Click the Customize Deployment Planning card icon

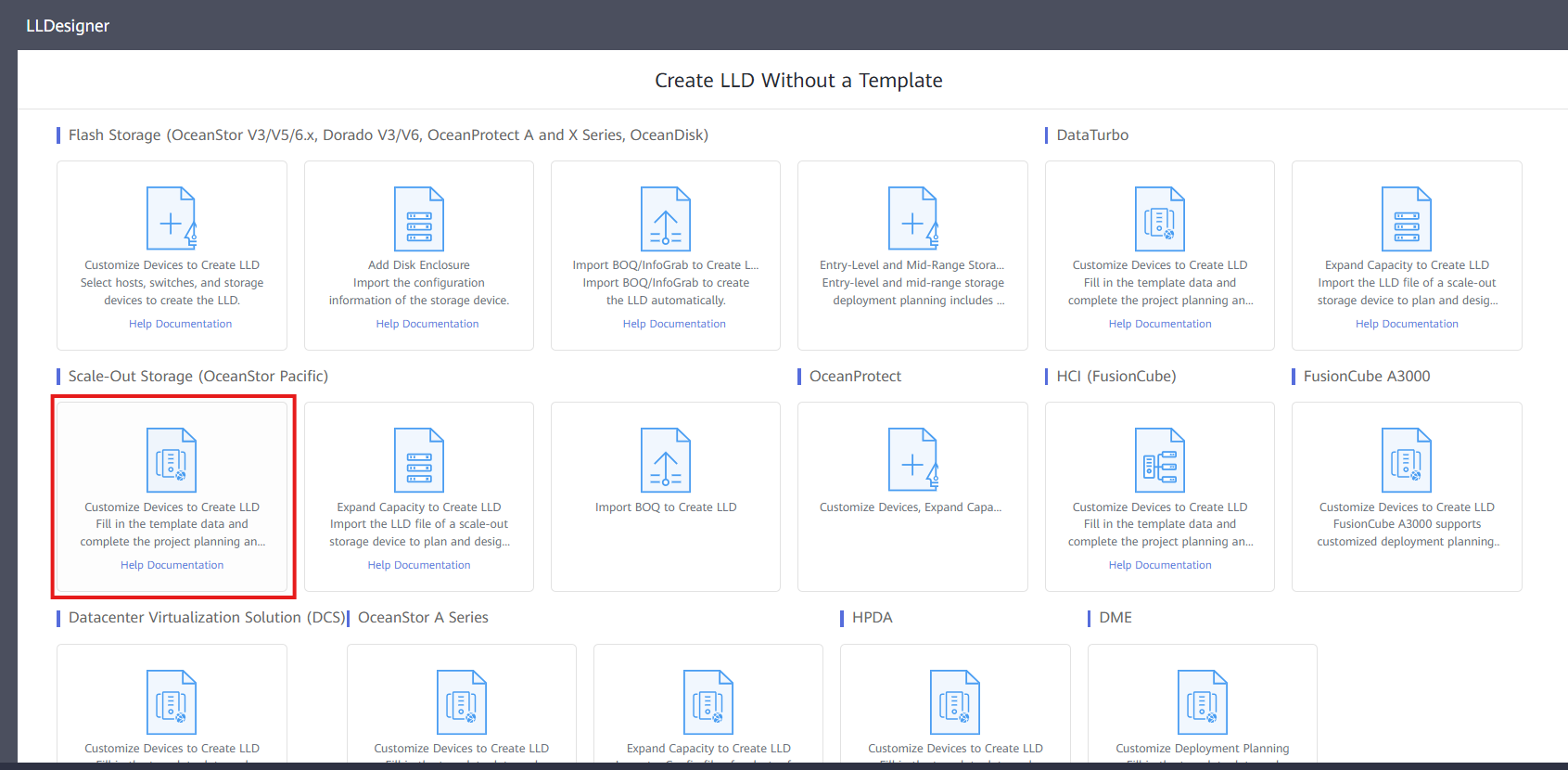(1203, 702)
